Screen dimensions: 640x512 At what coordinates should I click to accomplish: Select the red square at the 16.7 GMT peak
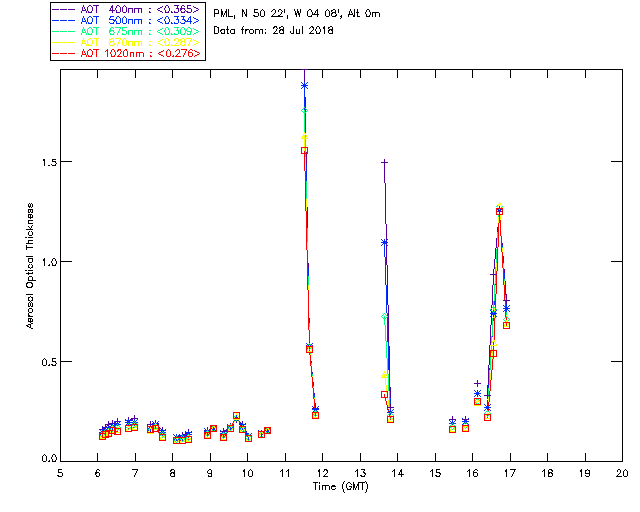[x=499, y=211]
